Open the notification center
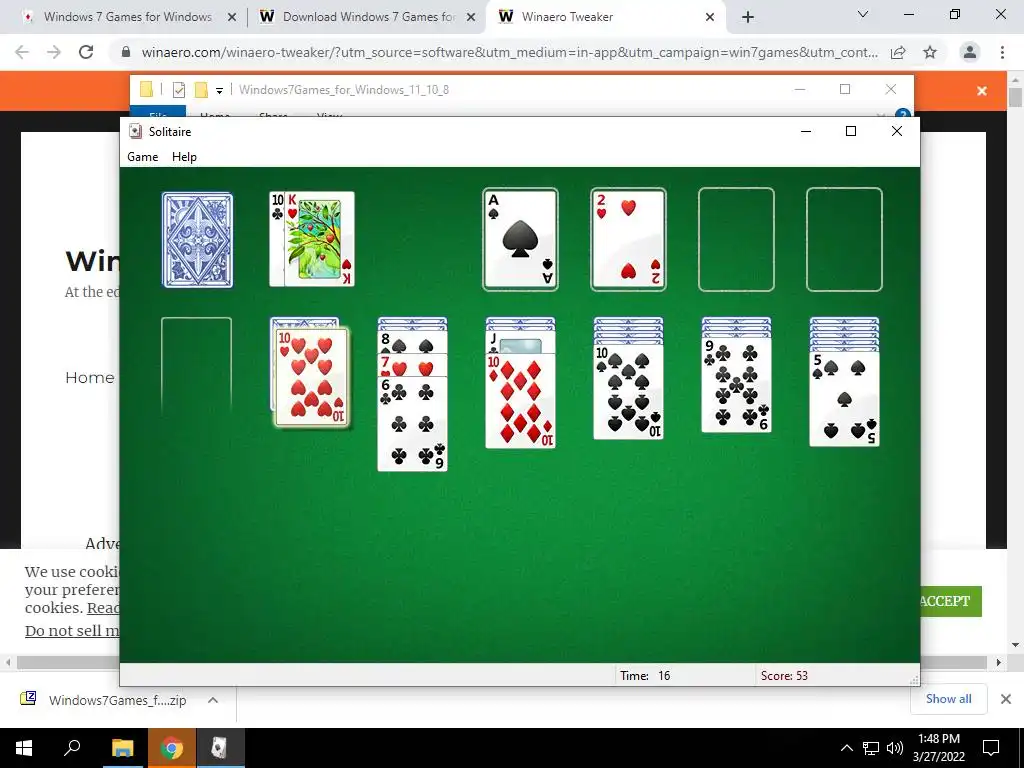This screenshot has height=768, width=1024. click(991, 748)
